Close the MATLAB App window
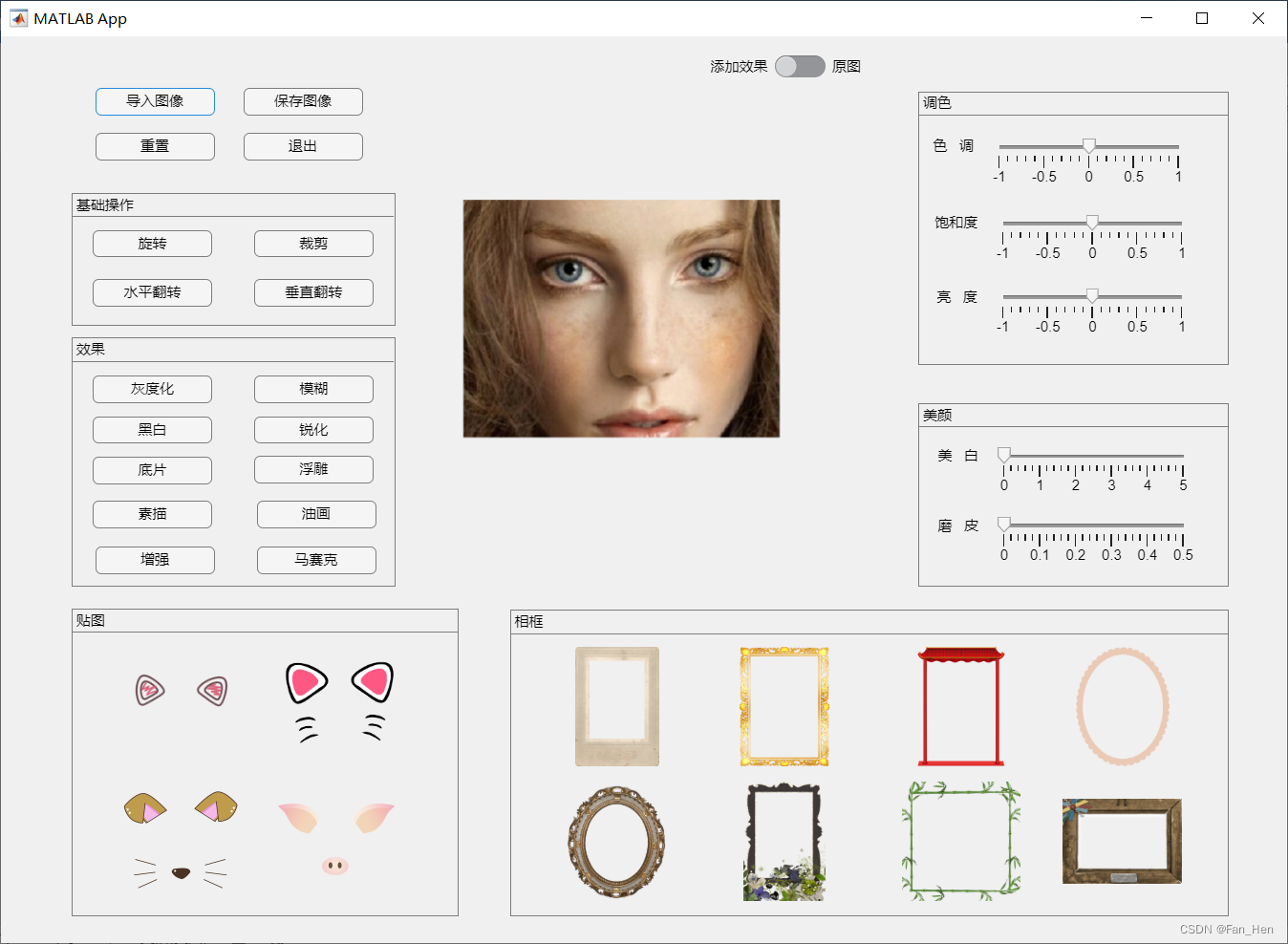The image size is (1288, 944). pyautogui.click(x=1258, y=18)
